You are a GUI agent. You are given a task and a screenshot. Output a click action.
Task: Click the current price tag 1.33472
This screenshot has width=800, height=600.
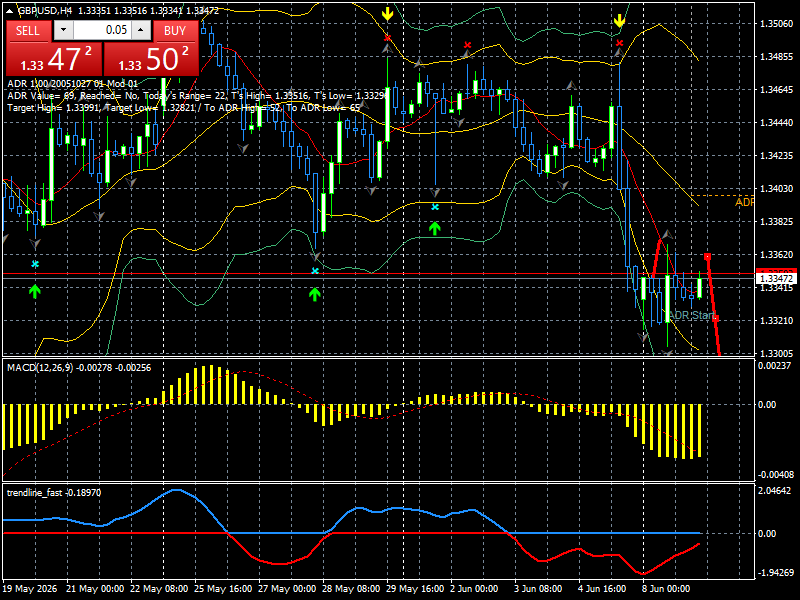[776, 279]
